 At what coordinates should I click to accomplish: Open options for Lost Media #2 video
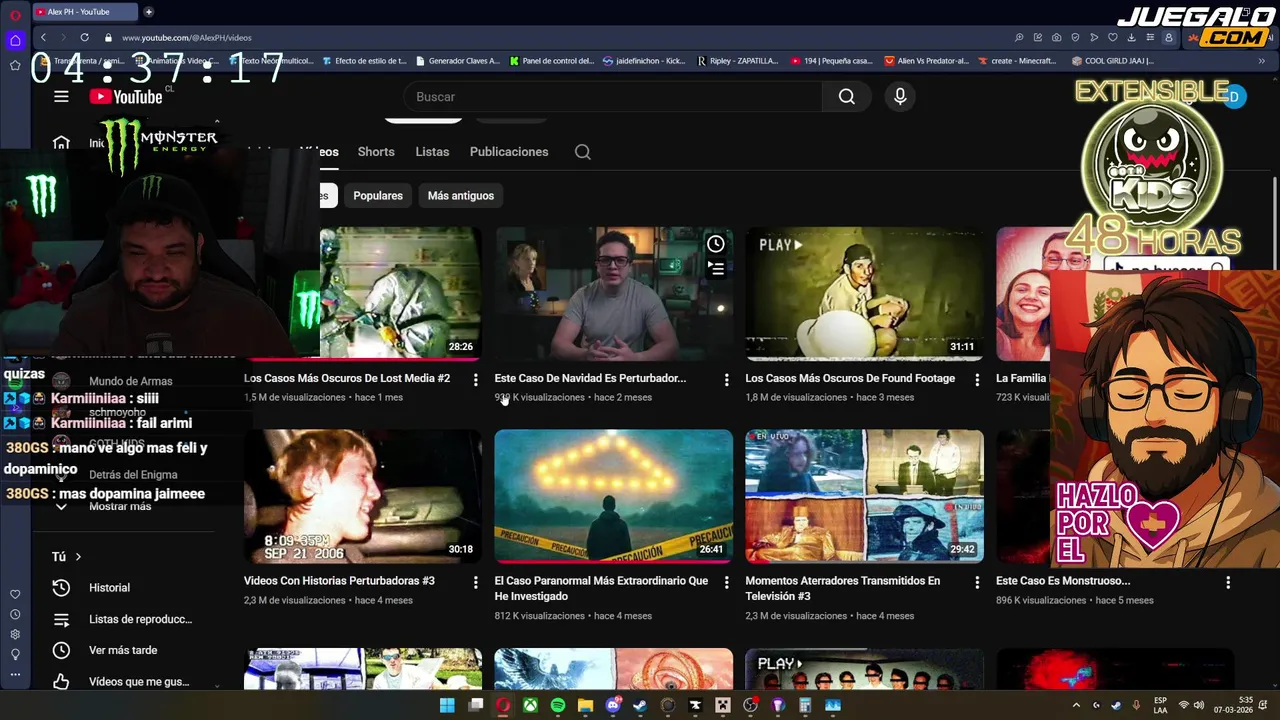click(475, 380)
